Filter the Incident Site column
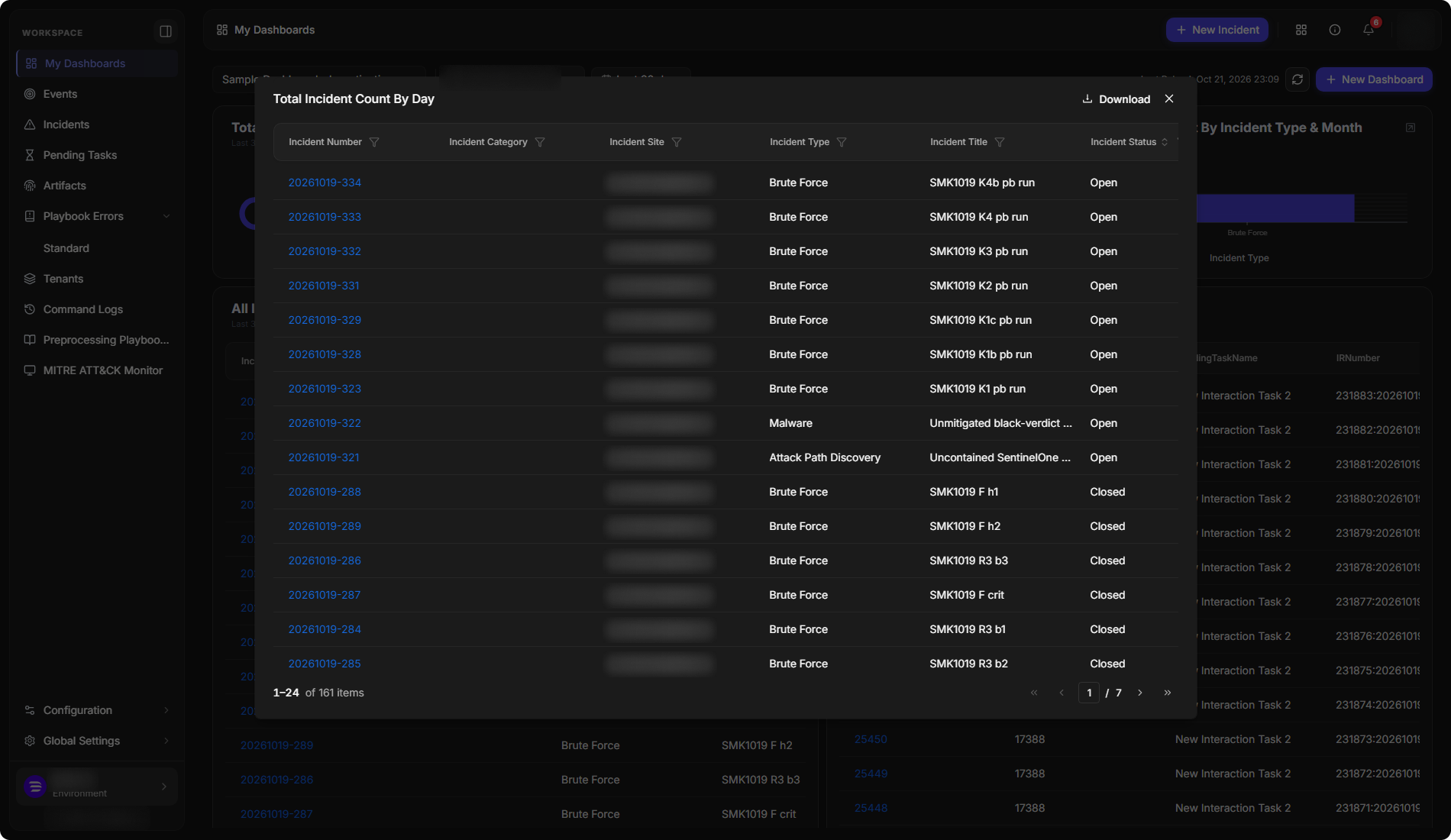The image size is (1451, 840). pyautogui.click(x=677, y=142)
